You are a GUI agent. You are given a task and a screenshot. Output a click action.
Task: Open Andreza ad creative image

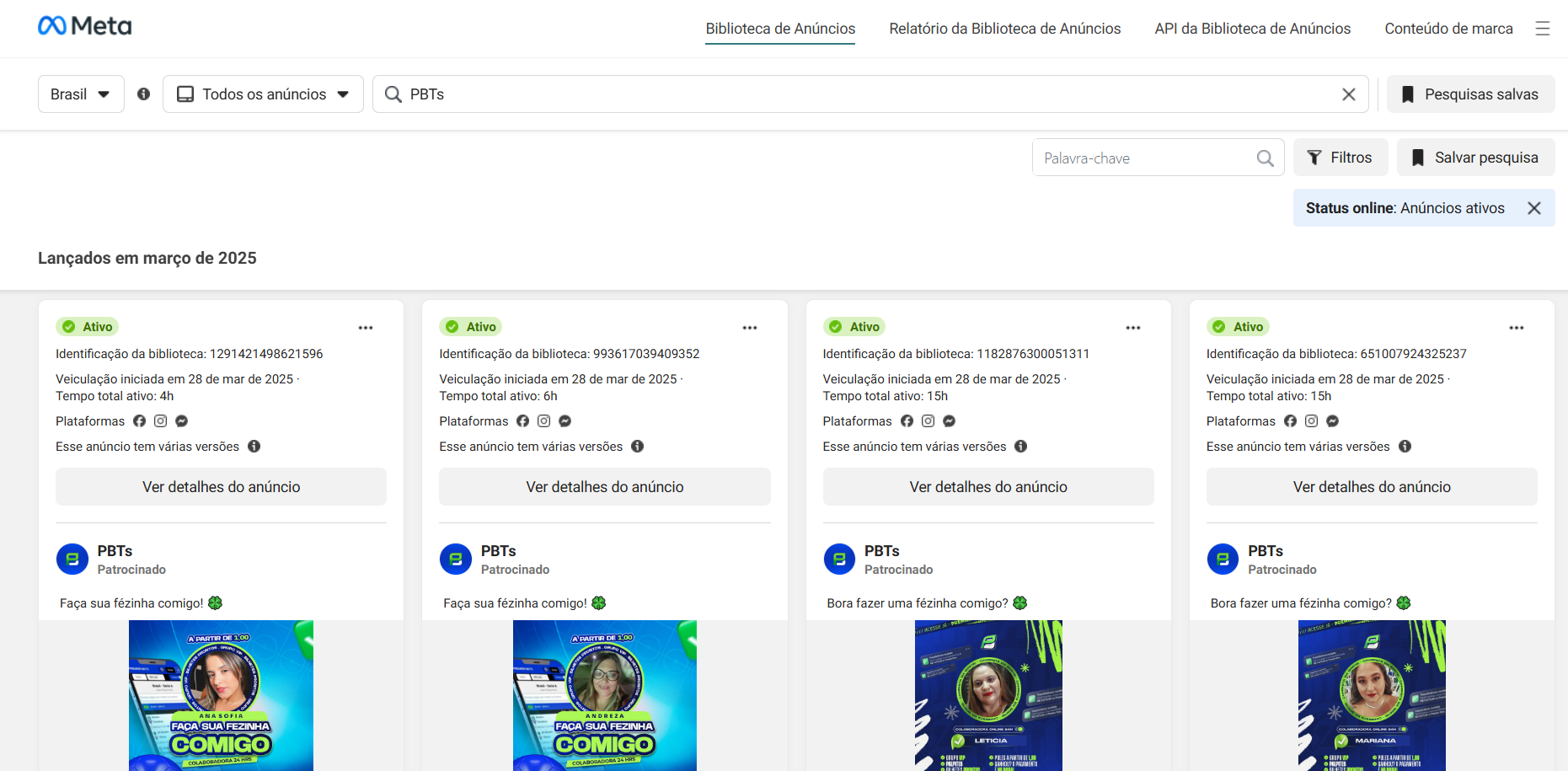(605, 696)
